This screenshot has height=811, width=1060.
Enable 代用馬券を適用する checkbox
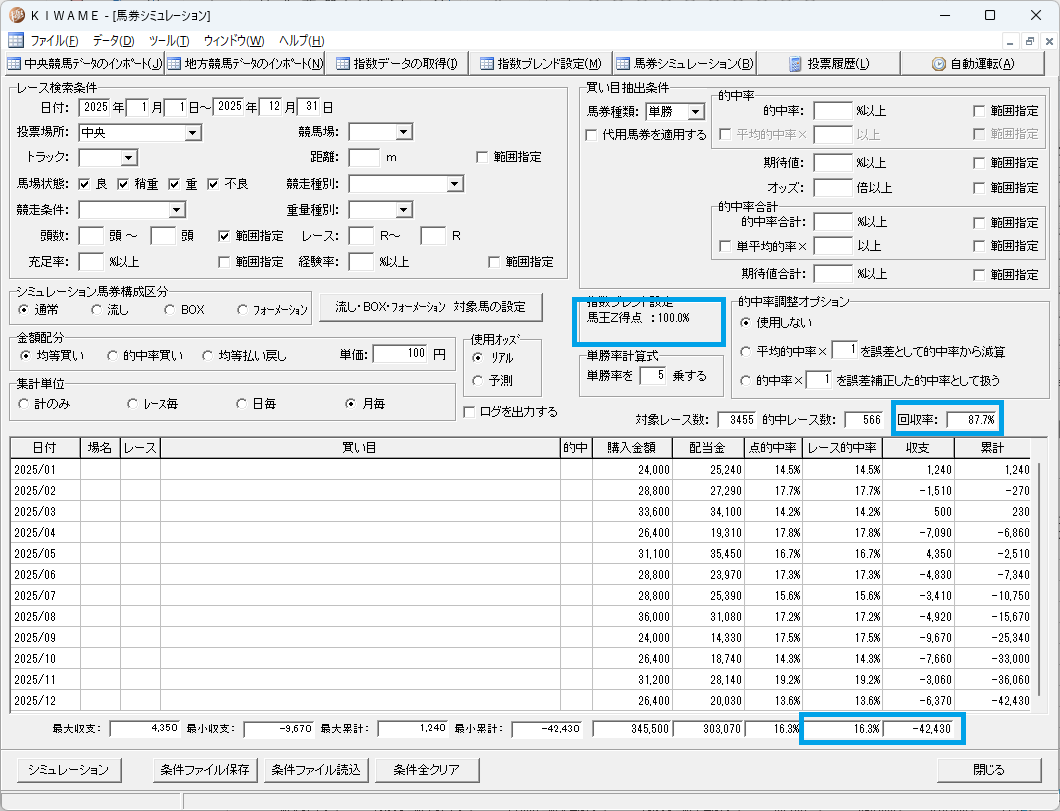pyautogui.click(x=591, y=134)
